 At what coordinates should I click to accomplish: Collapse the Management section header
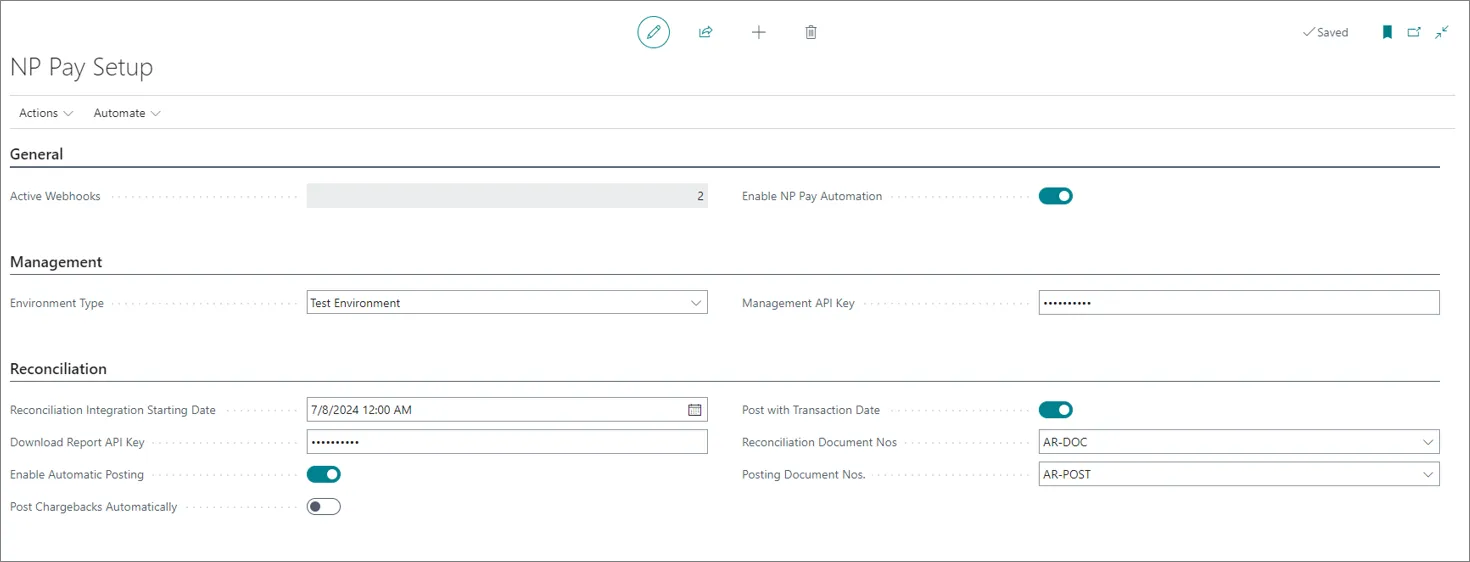pos(56,262)
